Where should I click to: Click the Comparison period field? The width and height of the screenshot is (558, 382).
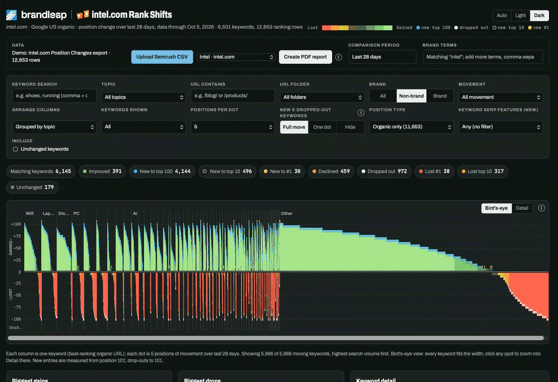pyautogui.click(x=382, y=57)
